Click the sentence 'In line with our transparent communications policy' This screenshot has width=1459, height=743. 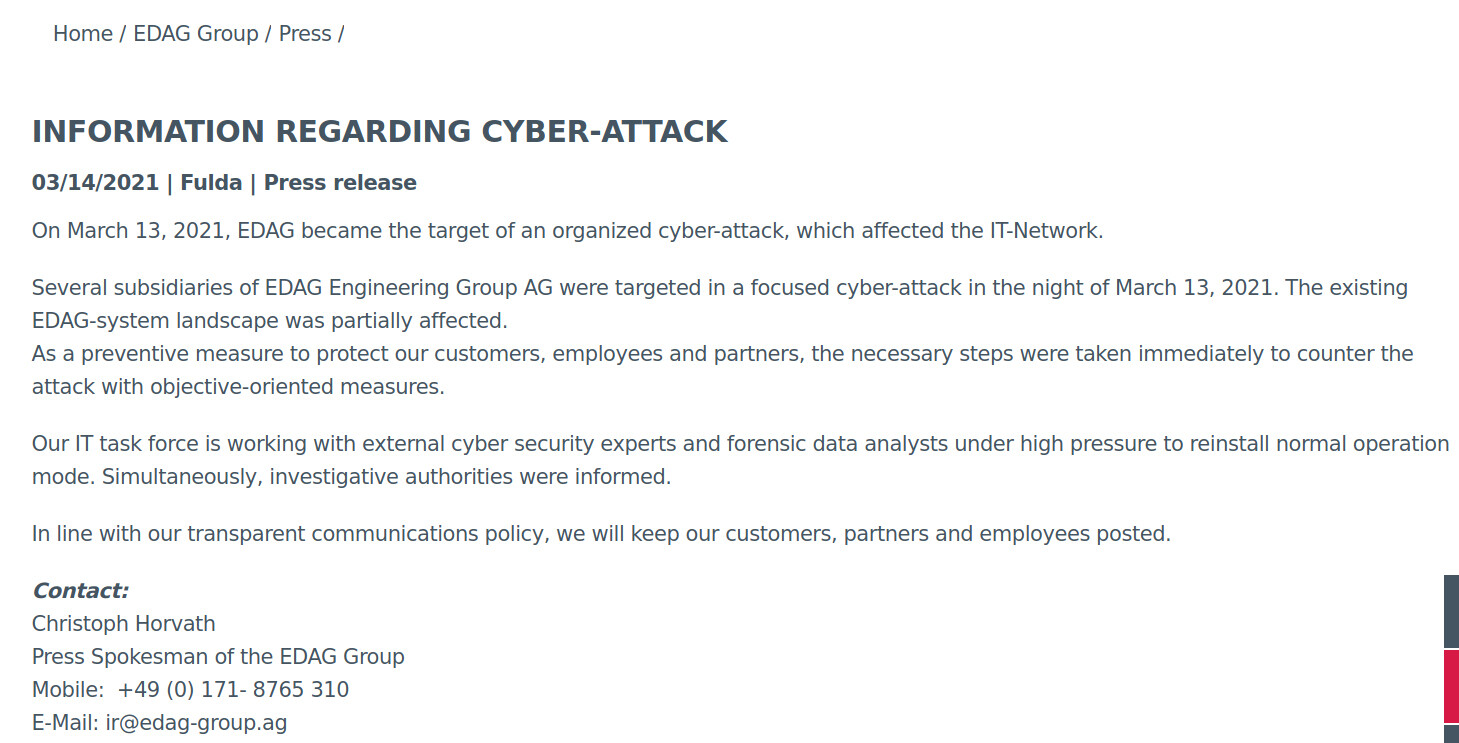pos(601,533)
